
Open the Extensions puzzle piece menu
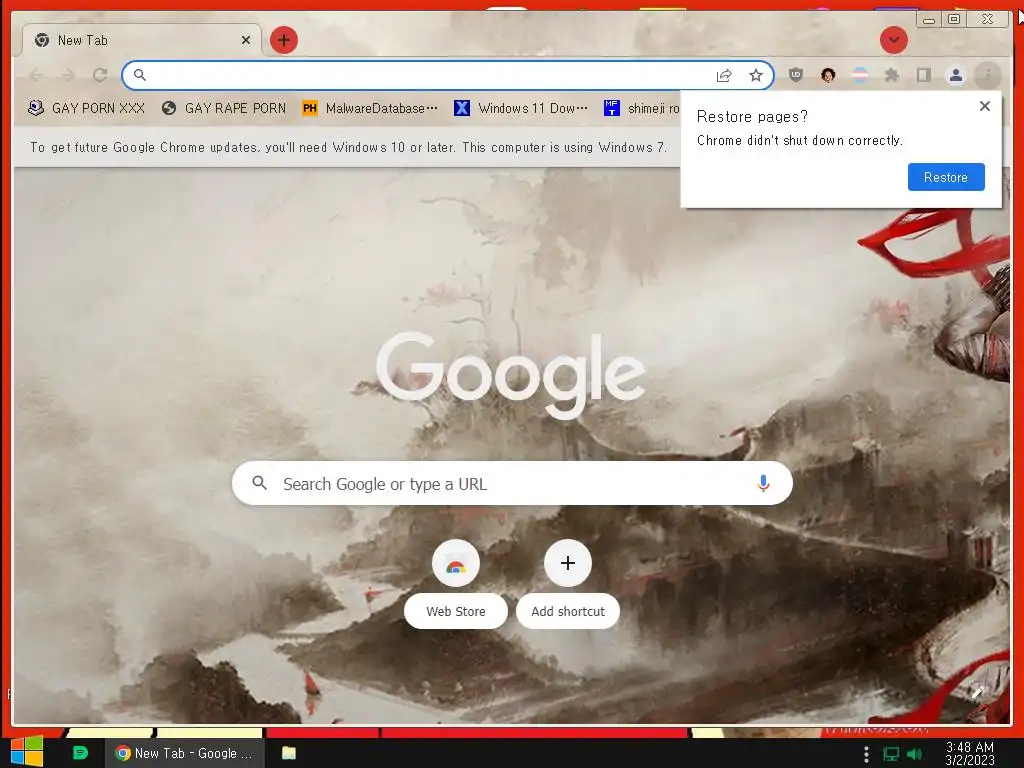[x=891, y=75]
